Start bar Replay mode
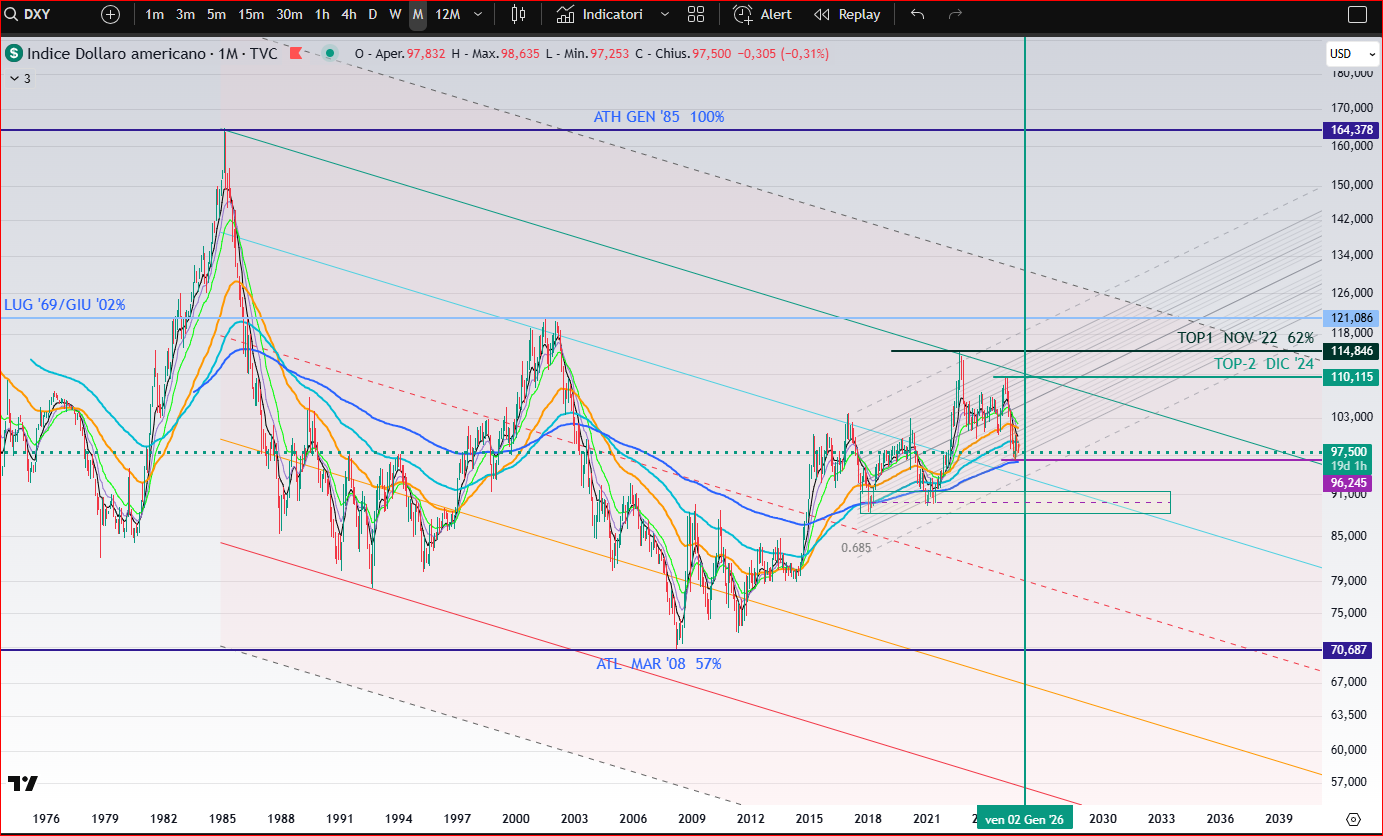This screenshot has width=1383, height=836. tap(847, 14)
